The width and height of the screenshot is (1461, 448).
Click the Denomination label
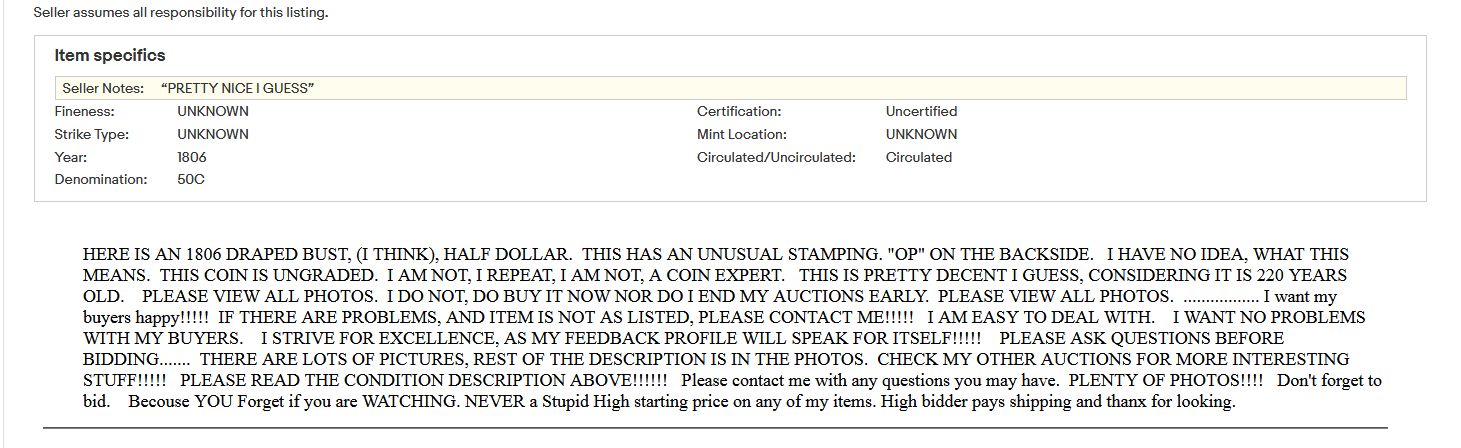click(x=101, y=180)
